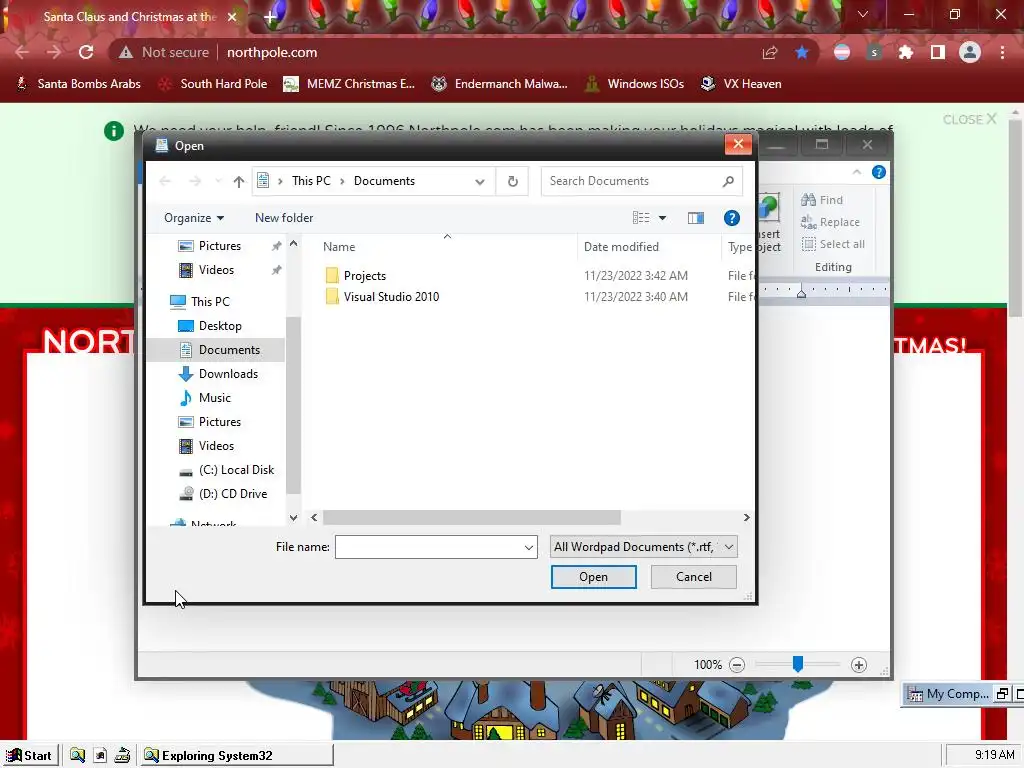Open a new Chrome tab
The width and height of the screenshot is (1024, 768).
270,17
